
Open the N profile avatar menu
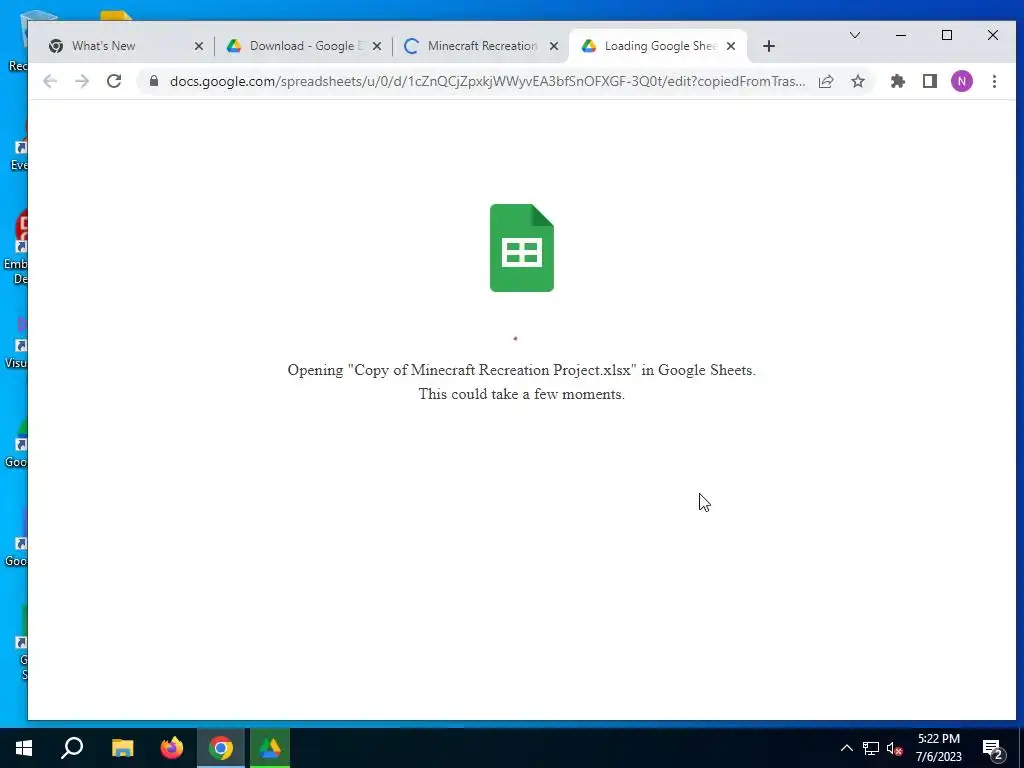click(962, 81)
